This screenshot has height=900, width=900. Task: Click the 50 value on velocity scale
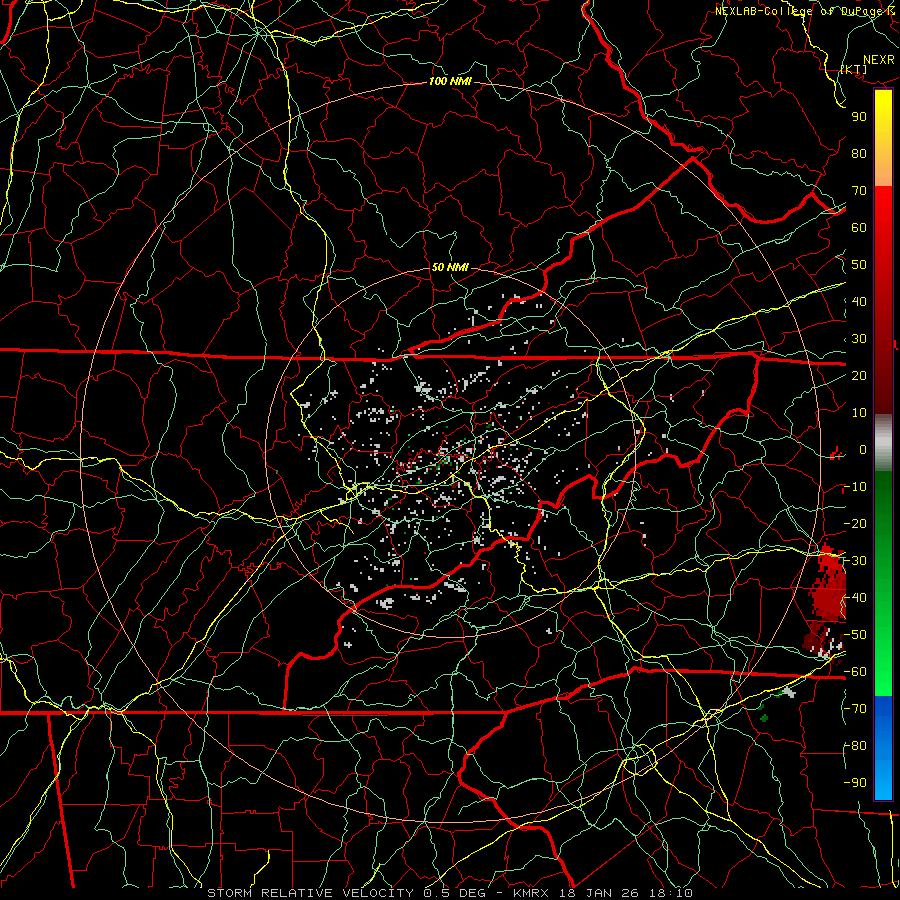click(859, 265)
